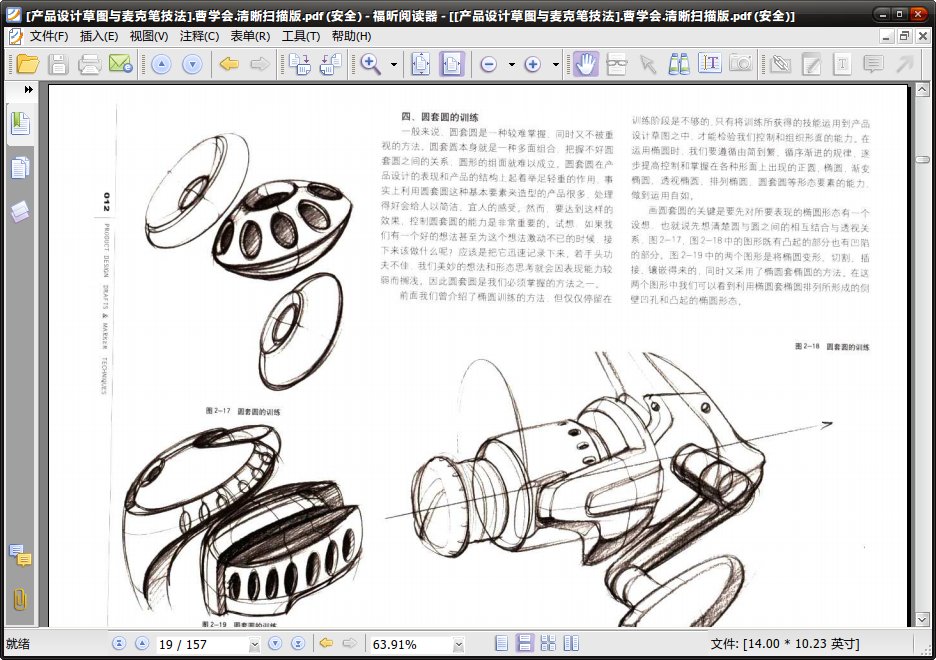Jump to last page in status bar
Viewport: 936px width, 660px height.
pyautogui.click(x=298, y=643)
